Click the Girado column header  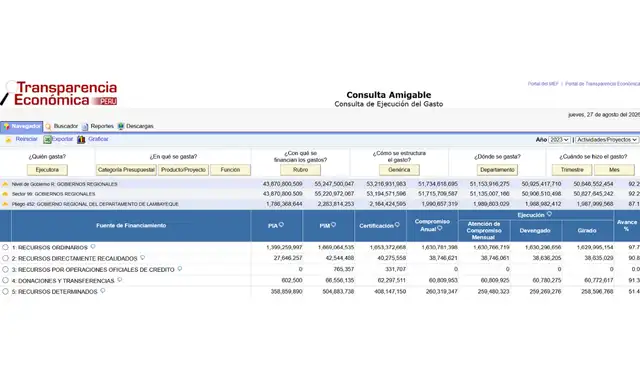pos(587,231)
